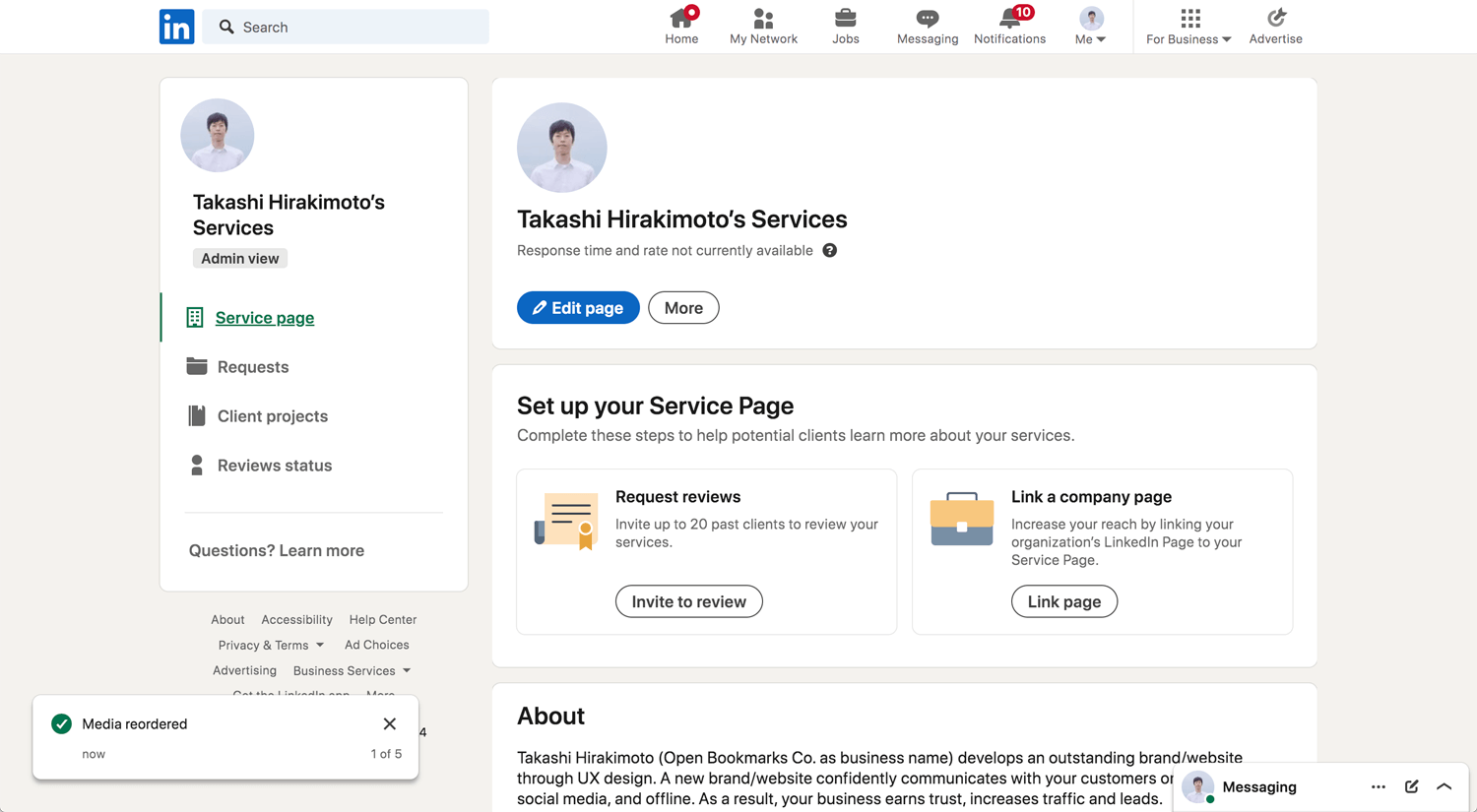Click the Service page building icon

[x=195, y=317]
